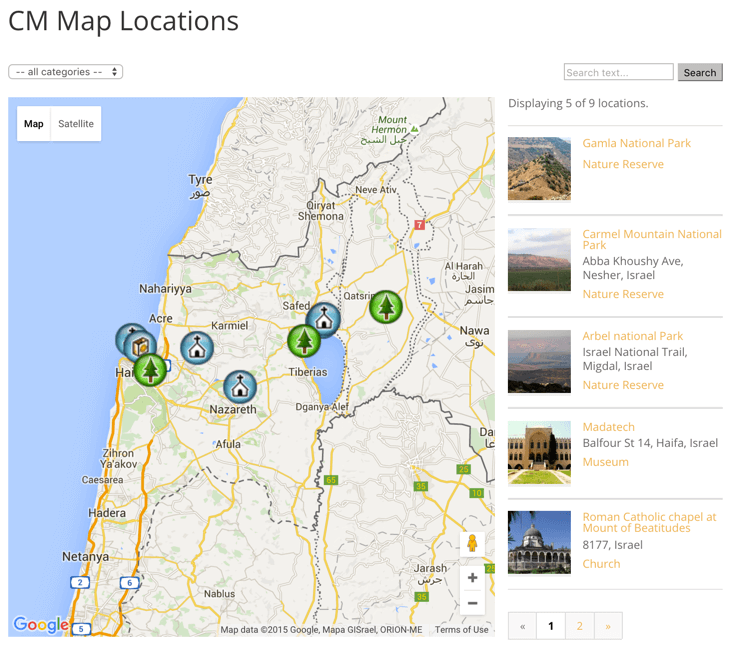735x649 pixels.
Task: Click the church marker left of Karmiel
Action: [x=197, y=348]
